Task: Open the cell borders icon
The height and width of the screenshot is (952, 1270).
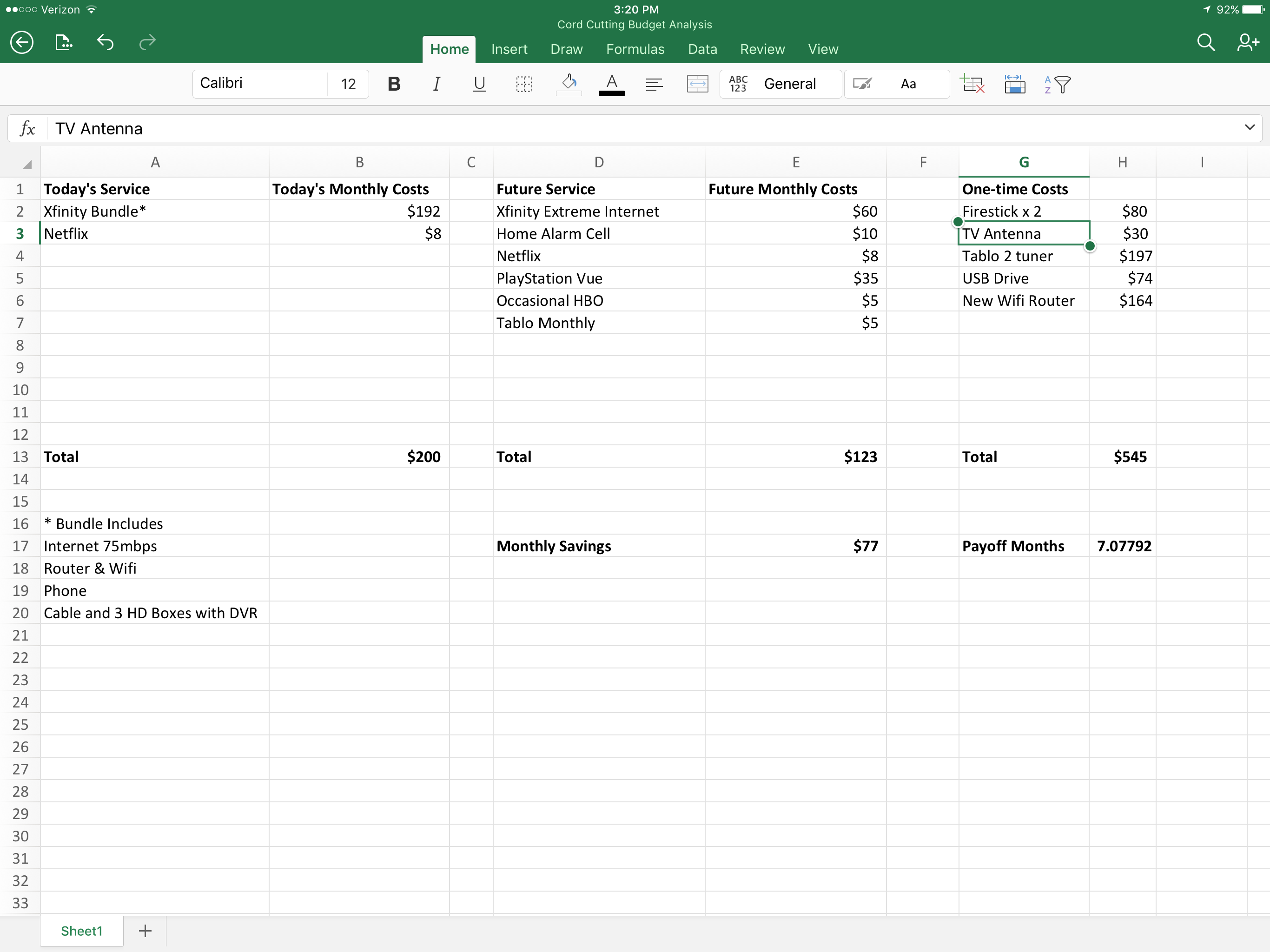Action: (x=523, y=85)
